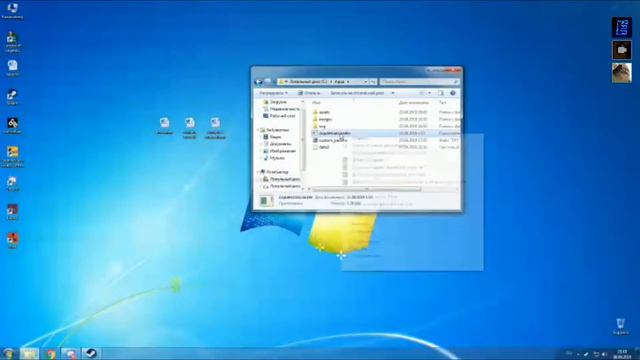Sort files by Дата изменения column header
This screenshot has height=360, width=640.
413,102
